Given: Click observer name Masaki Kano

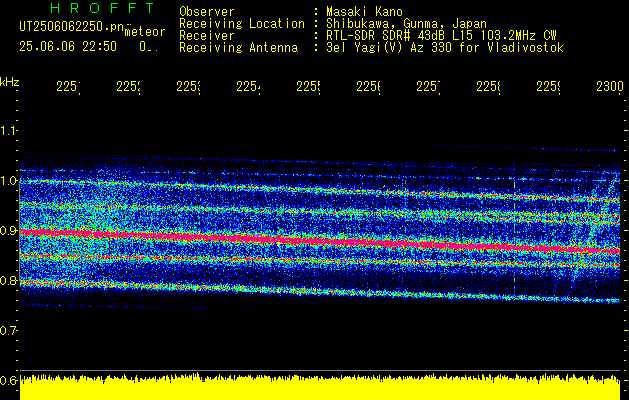Looking at the screenshot, I should coord(364,11).
